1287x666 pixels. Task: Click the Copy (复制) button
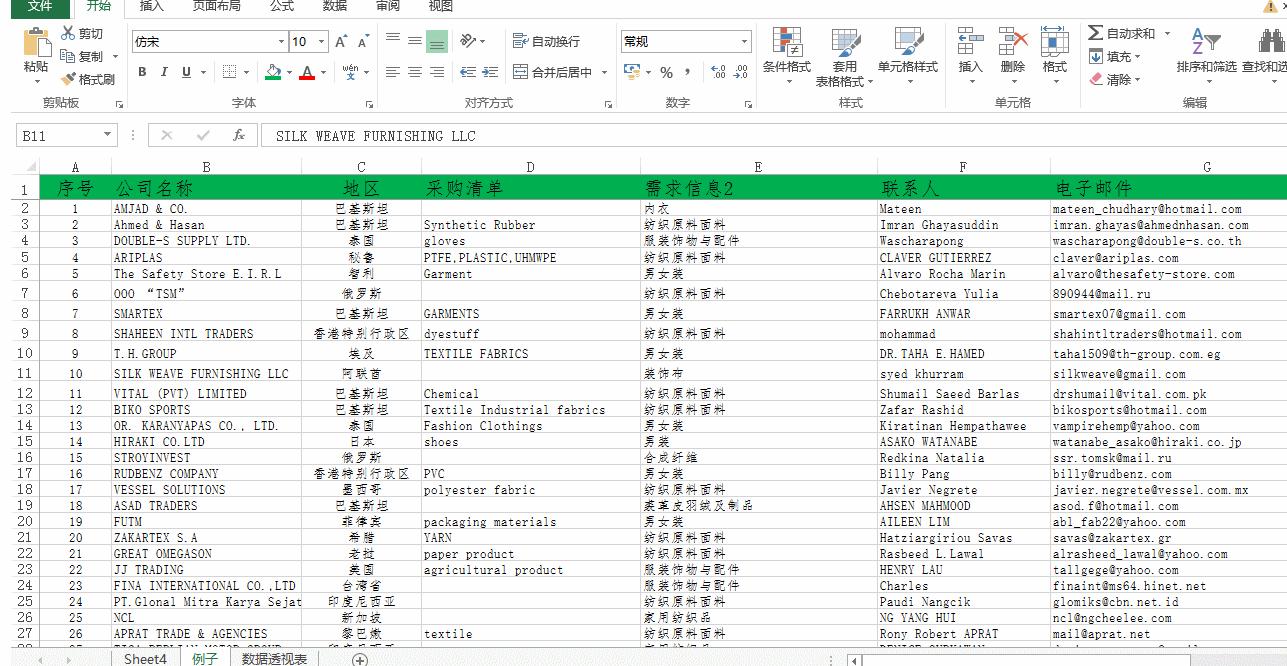tap(84, 57)
